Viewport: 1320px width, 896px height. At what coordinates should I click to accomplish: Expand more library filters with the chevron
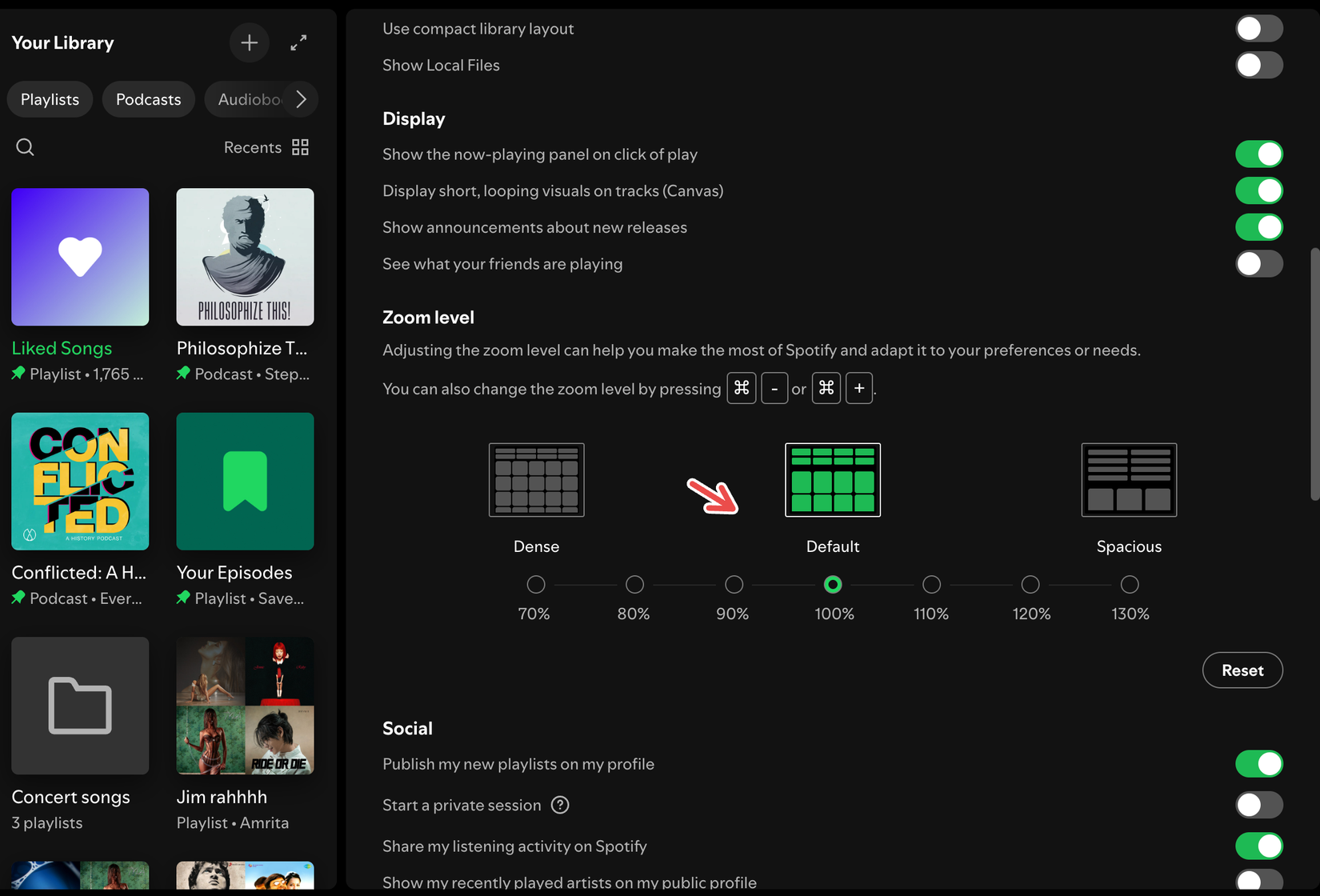click(x=302, y=98)
